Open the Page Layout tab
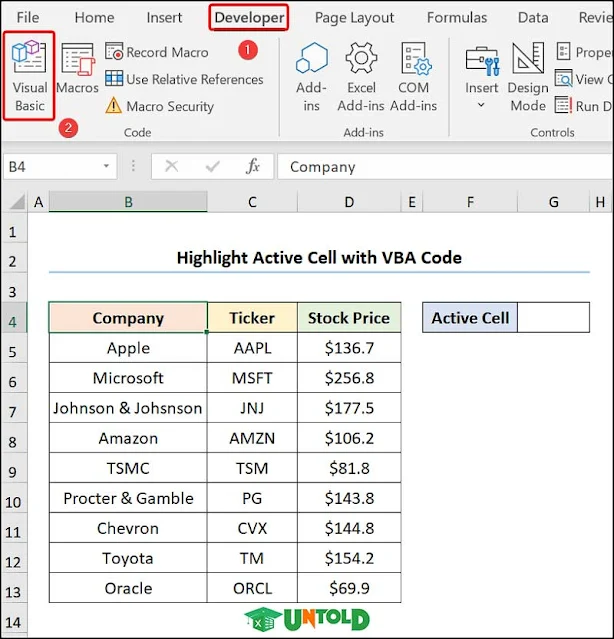Viewport: 614px width, 639px height. (x=354, y=18)
